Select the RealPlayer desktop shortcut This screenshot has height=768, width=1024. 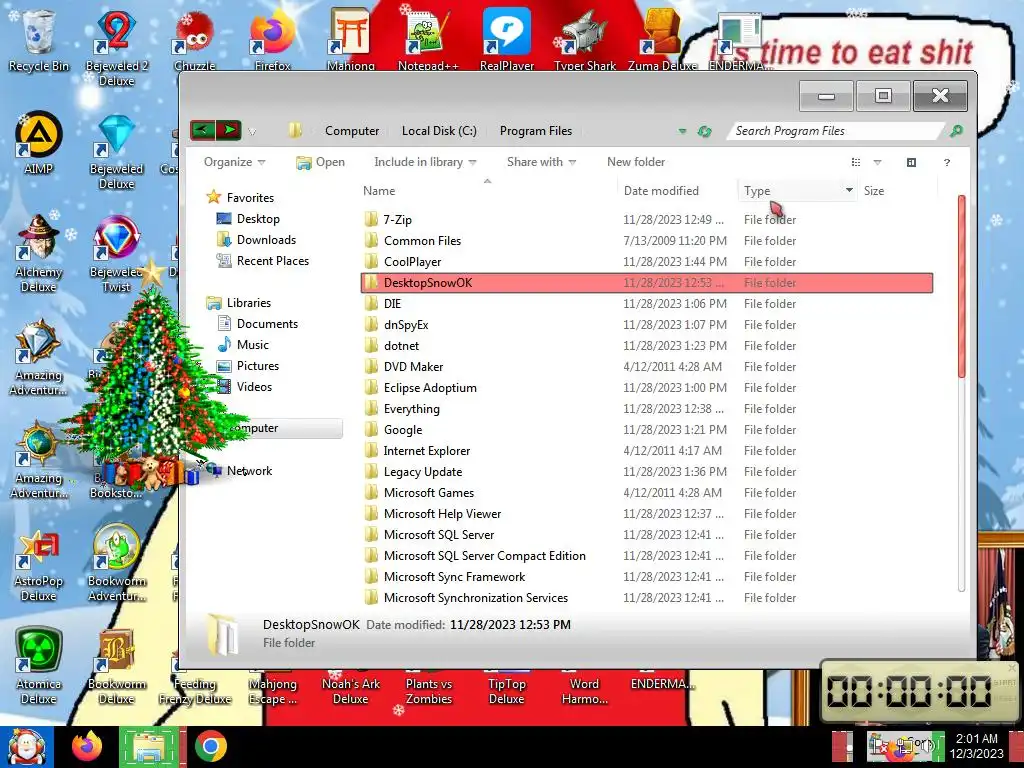506,38
